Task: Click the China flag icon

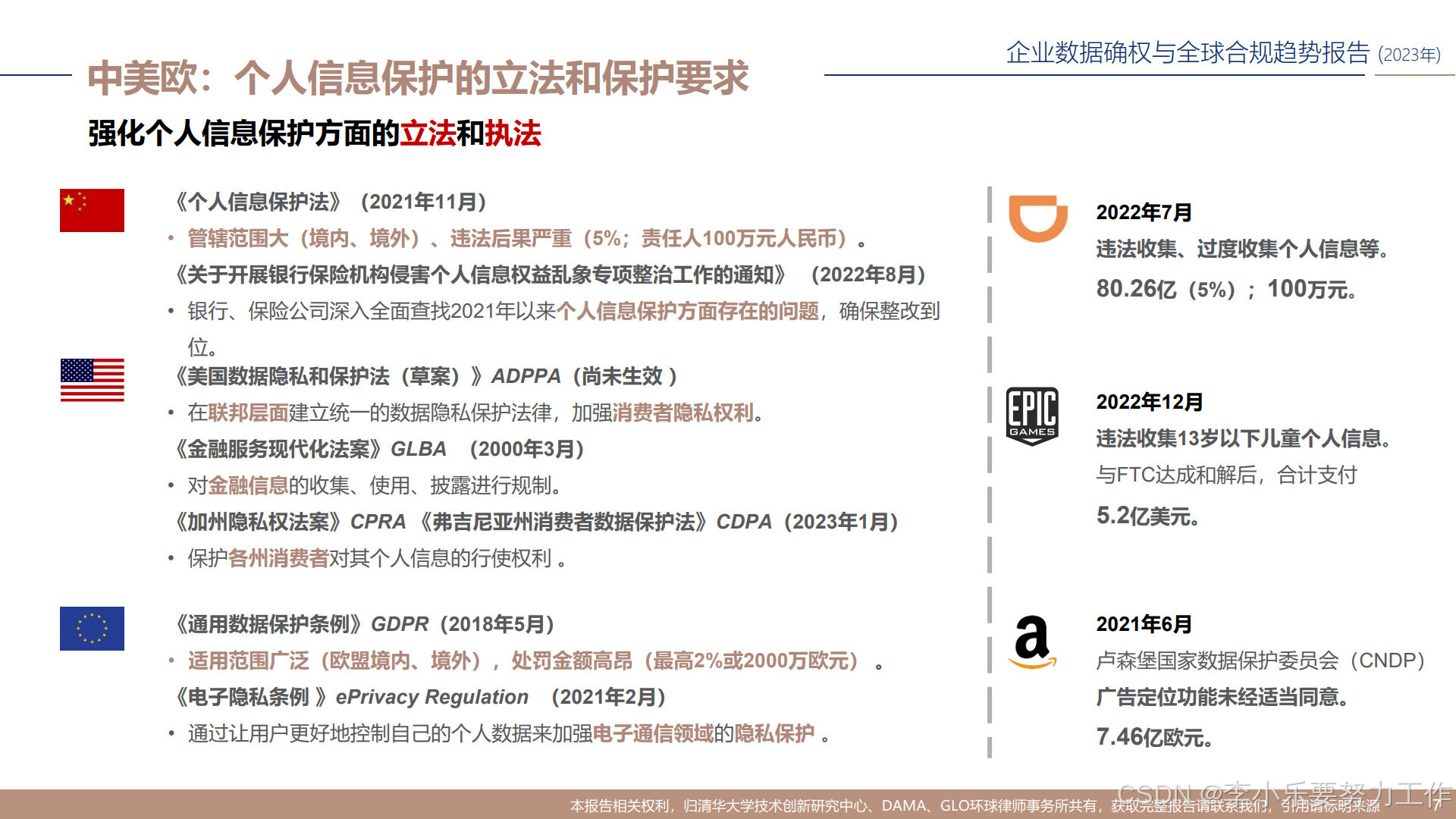Action: [x=92, y=210]
